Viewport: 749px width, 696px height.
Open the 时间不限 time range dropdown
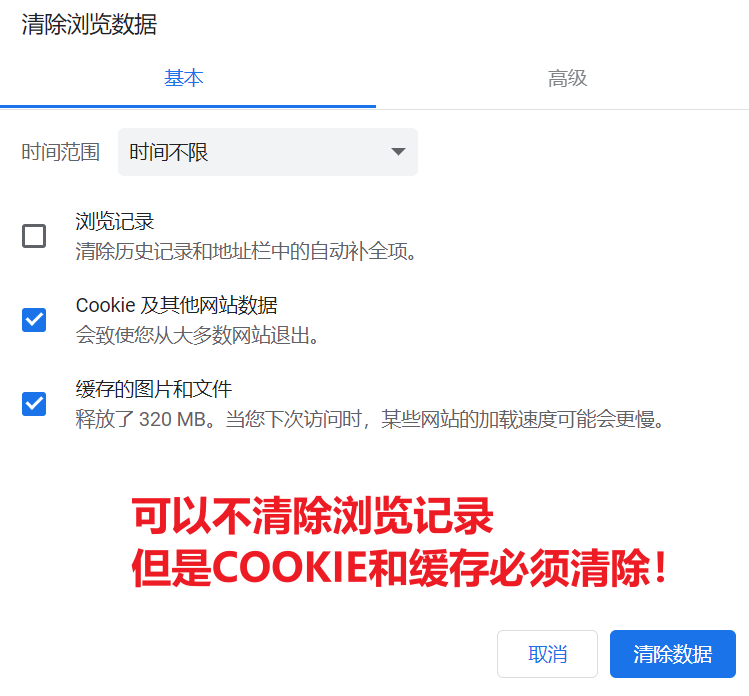coord(268,152)
